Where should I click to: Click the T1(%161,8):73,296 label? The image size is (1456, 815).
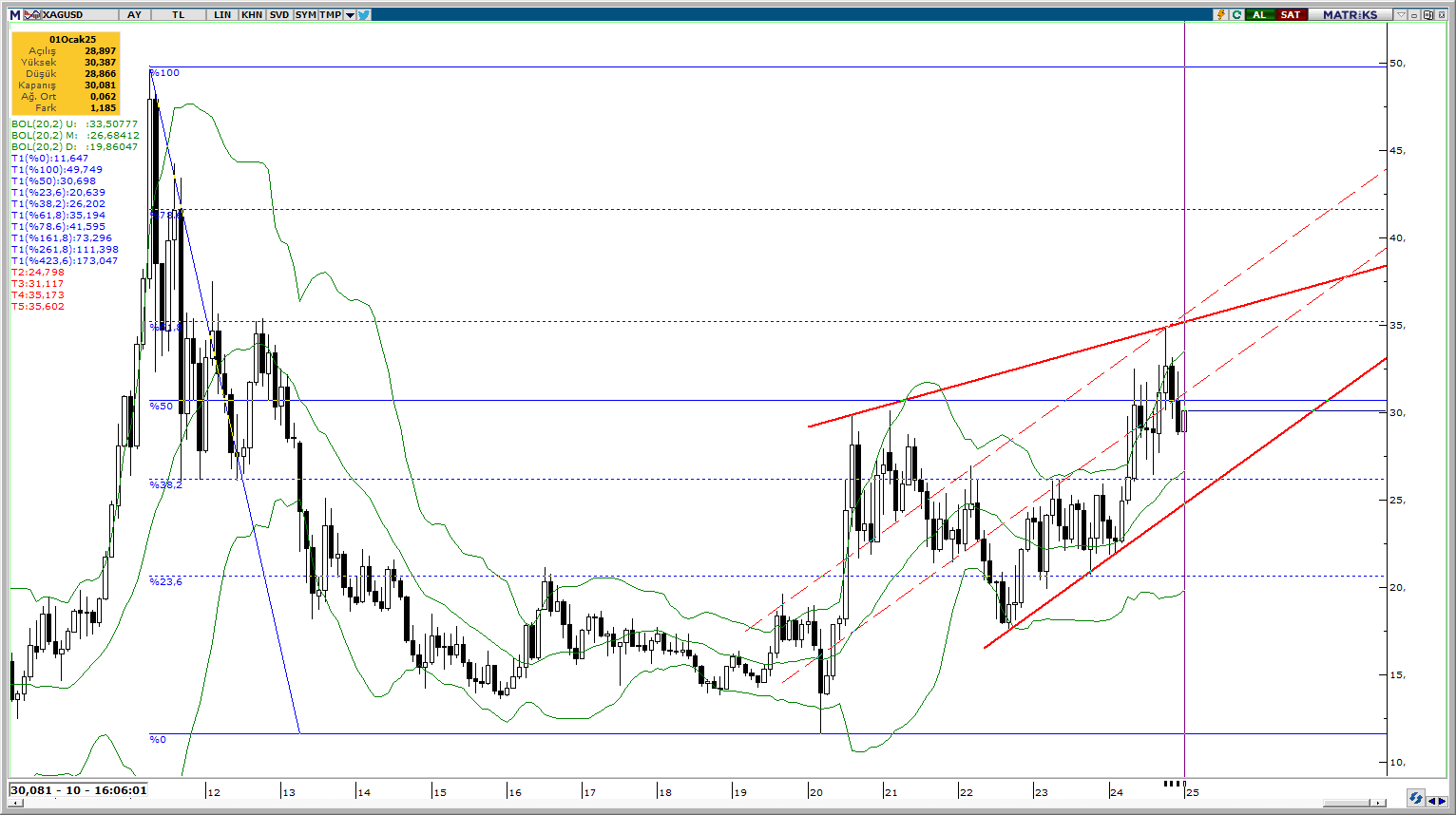coord(62,238)
